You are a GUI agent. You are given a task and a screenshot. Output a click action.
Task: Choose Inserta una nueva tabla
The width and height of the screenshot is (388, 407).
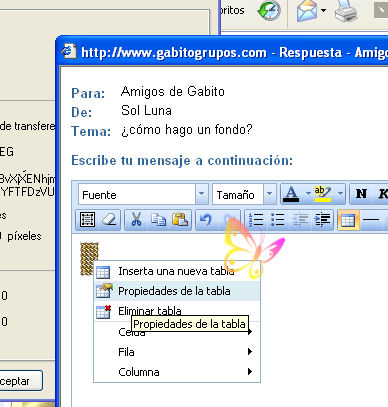[177, 271]
